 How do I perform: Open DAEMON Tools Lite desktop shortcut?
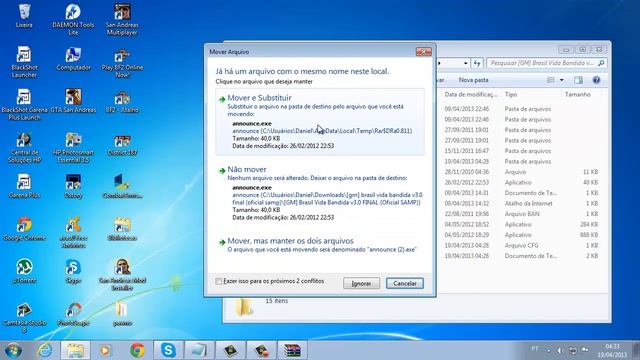pos(73,20)
